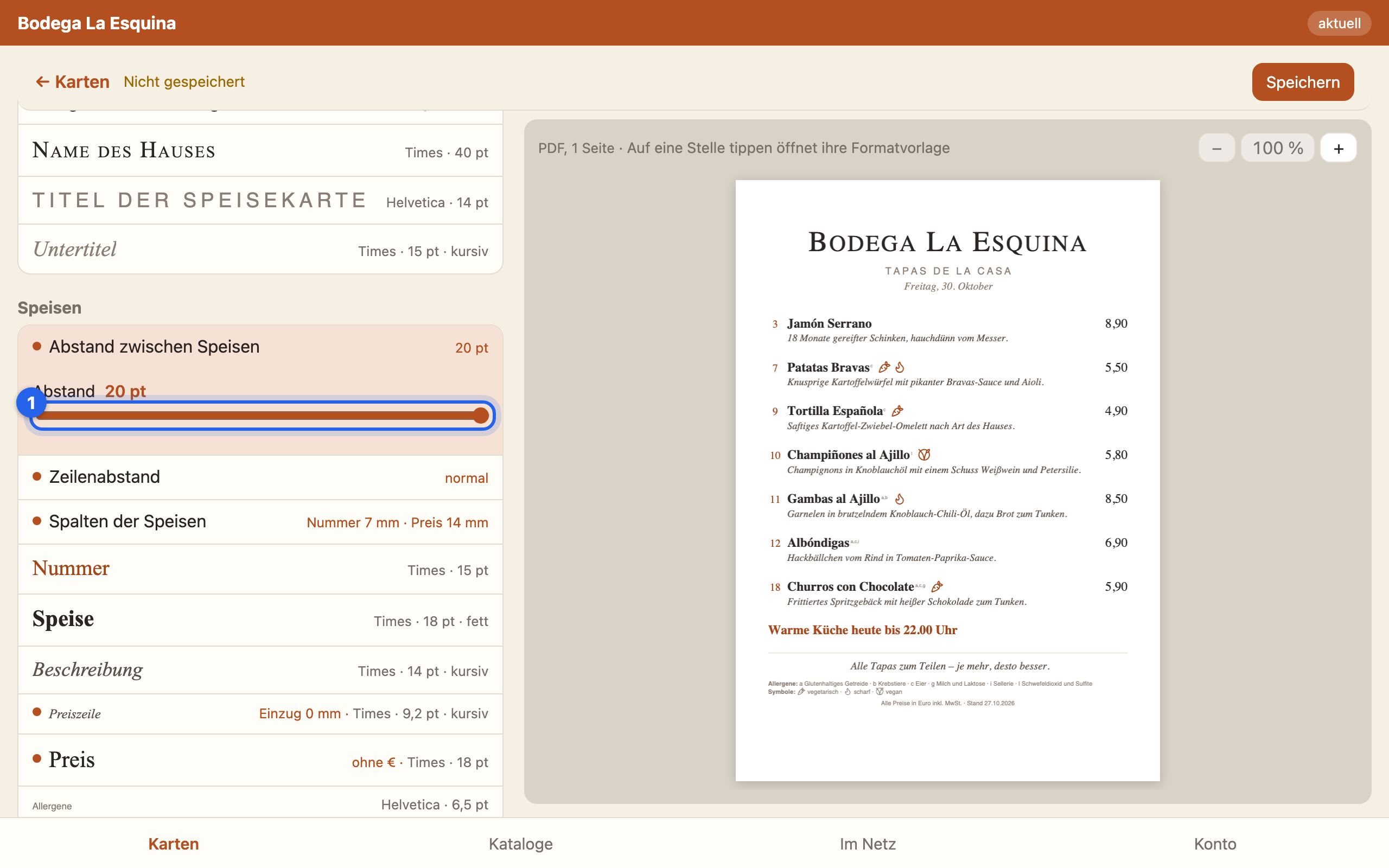Go back via the Karten arrow link
Viewport: 1389px width, 868px height.
(72, 81)
